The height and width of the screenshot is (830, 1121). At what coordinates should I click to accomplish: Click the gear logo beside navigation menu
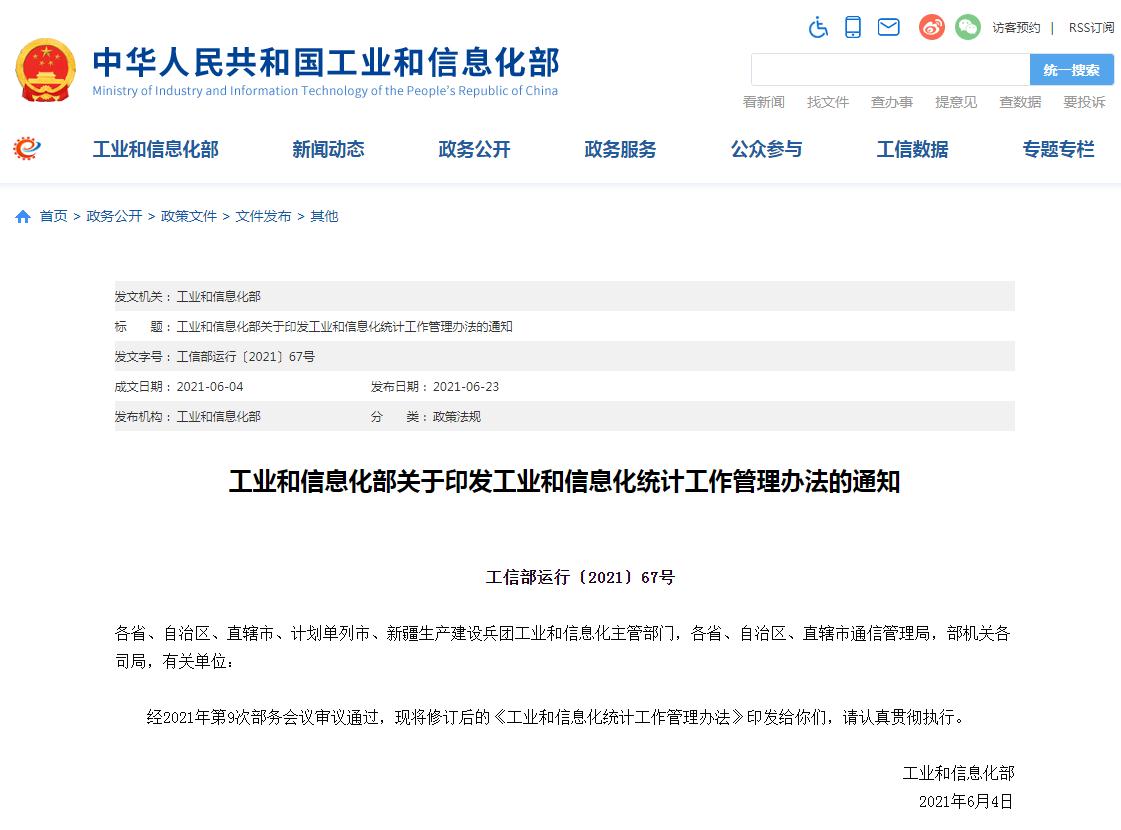coord(27,149)
